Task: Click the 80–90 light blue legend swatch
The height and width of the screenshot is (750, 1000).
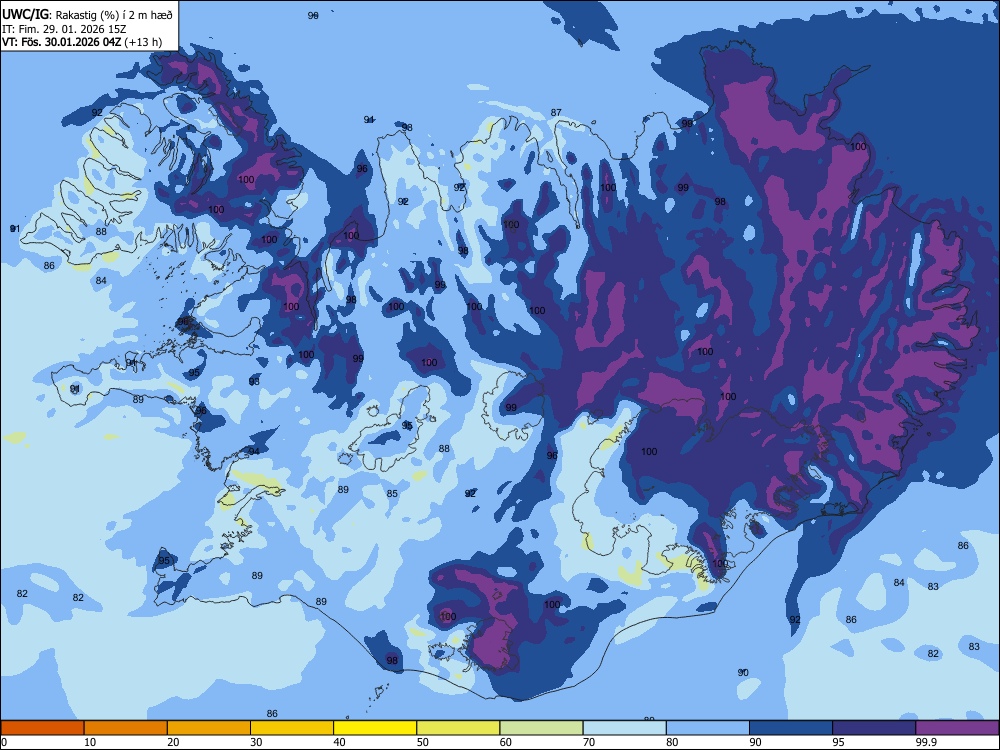Action: pyautogui.click(x=708, y=728)
